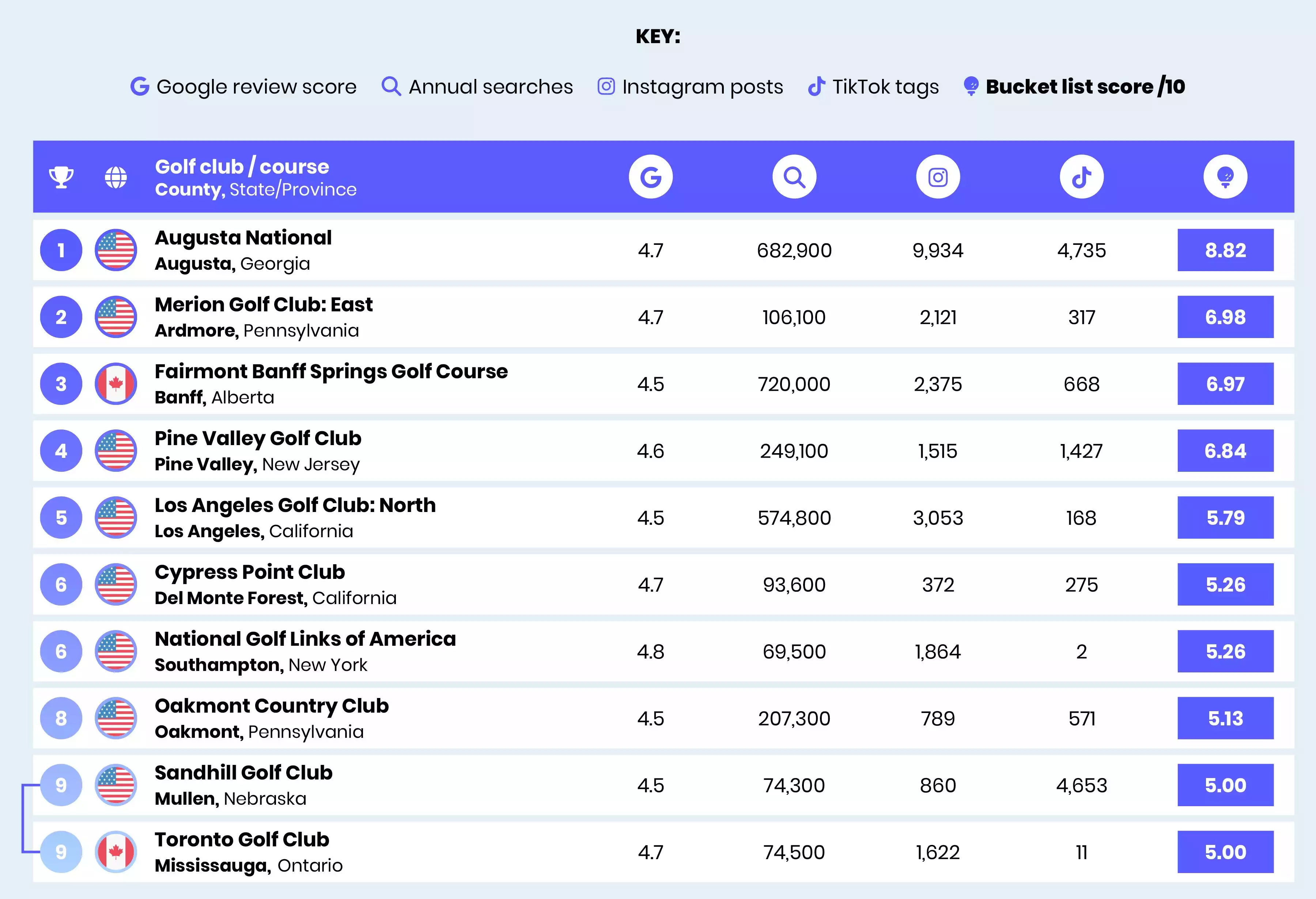This screenshot has width=1316, height=899.
Task: Click the trophy icon in table header
Action: click(61, 177)
